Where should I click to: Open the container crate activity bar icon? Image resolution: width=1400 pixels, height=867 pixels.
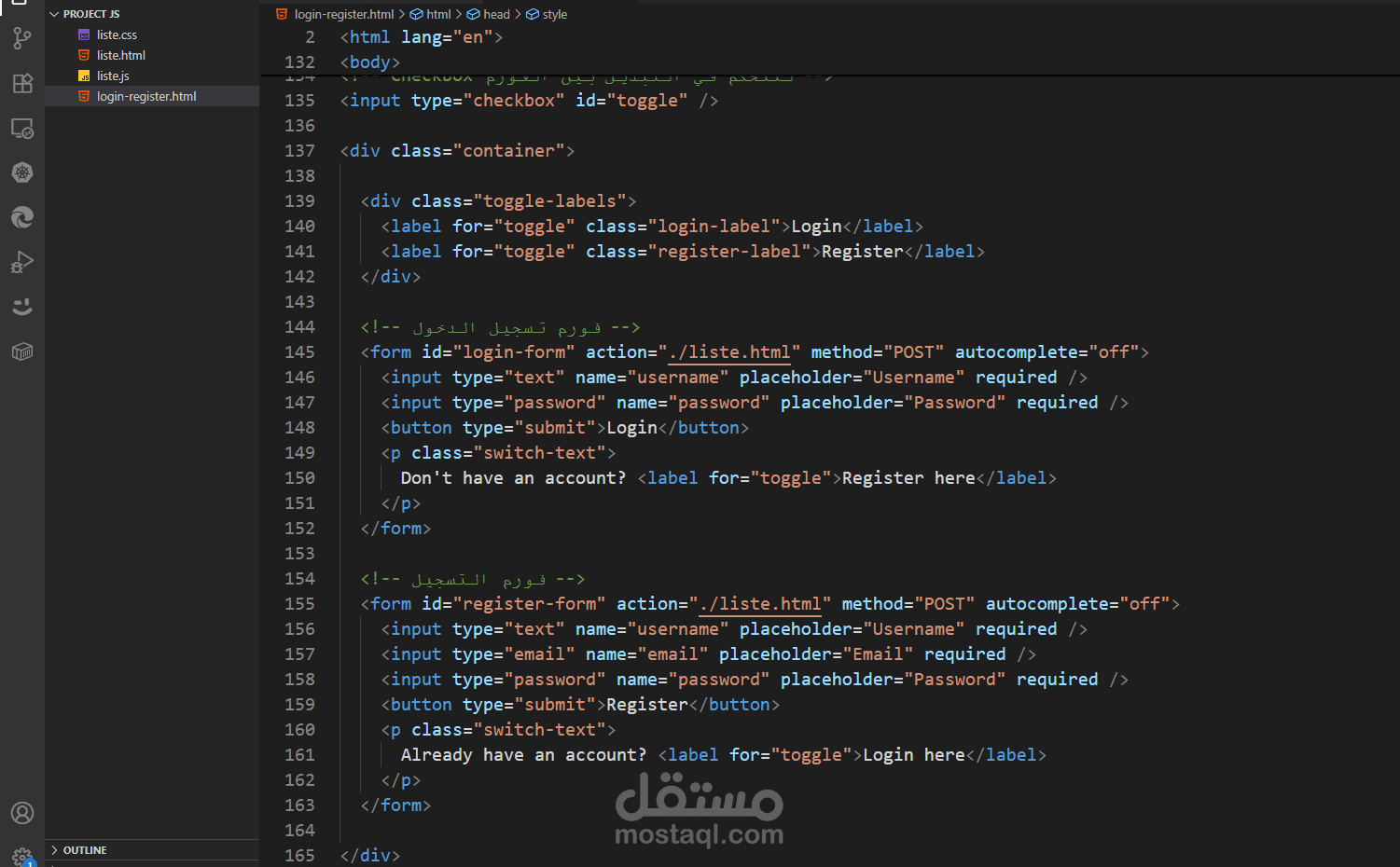pyautogui.click(x=22, y=351)
